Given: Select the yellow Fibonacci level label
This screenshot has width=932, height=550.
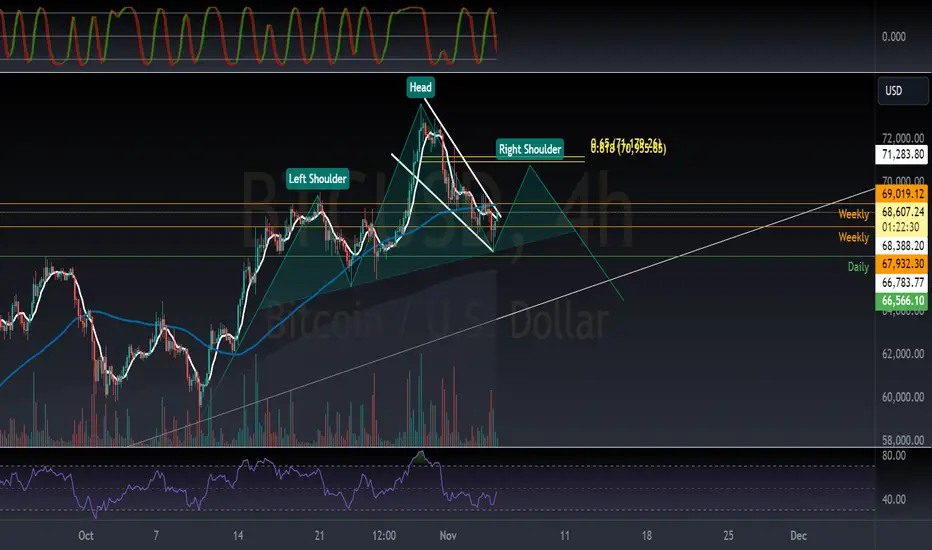Looking at the screenshot, I should (628, 146).
